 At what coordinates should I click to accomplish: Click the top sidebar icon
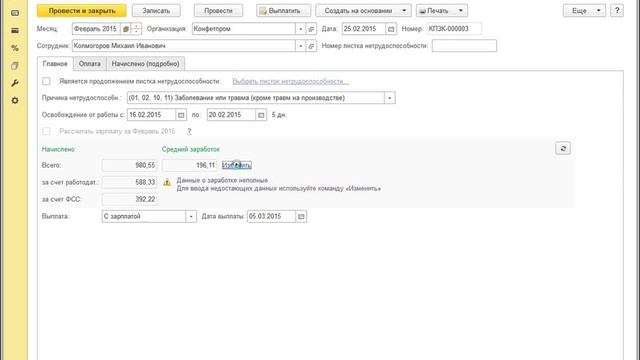[x=15, y=13]
